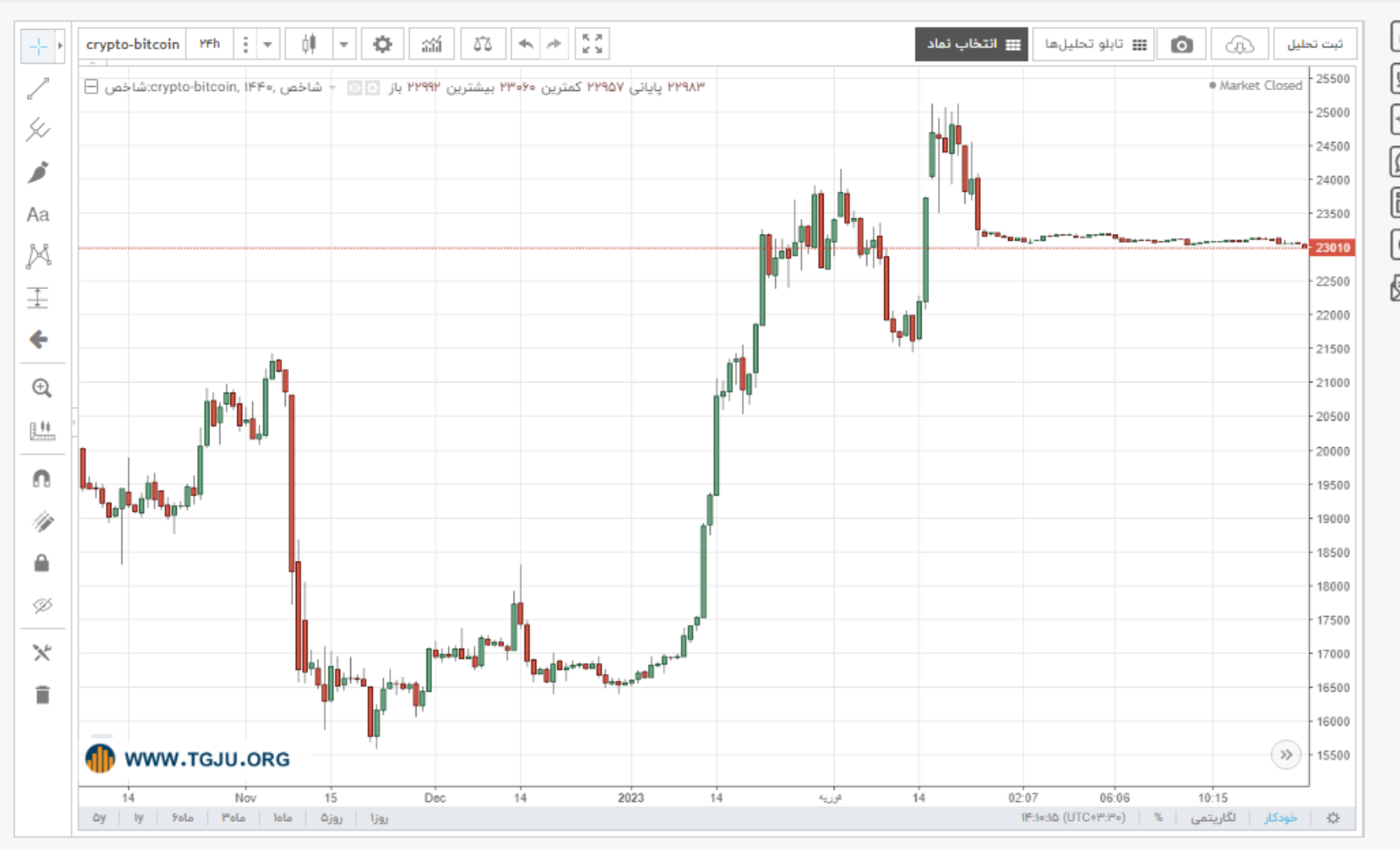Open the symbol legend dropdown arrow

332,88
